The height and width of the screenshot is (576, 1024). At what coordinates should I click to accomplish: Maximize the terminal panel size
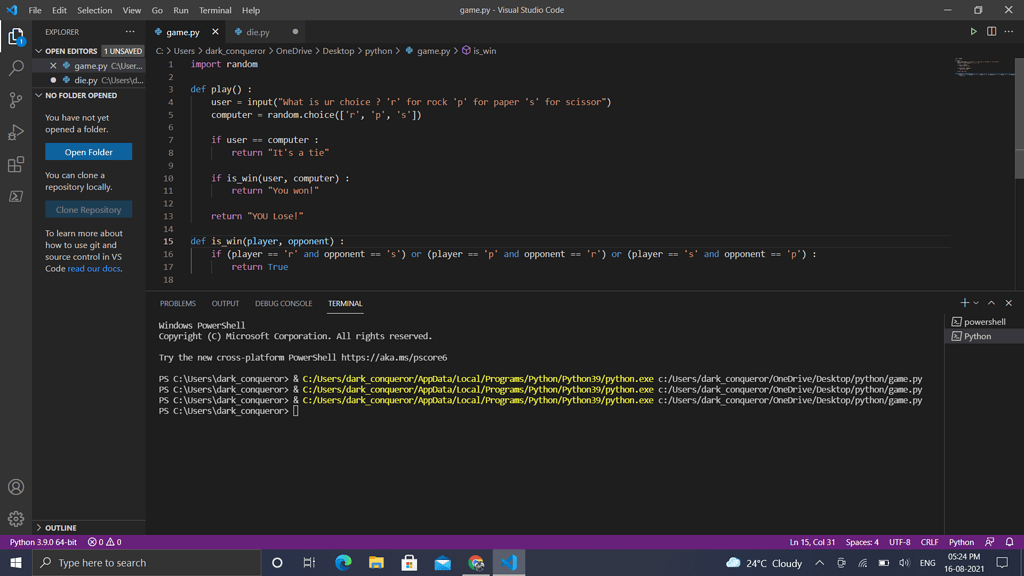tap(991, 303)
